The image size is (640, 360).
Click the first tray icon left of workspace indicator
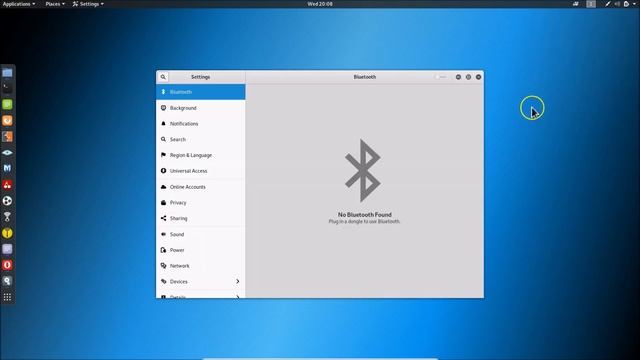[576, 4]
